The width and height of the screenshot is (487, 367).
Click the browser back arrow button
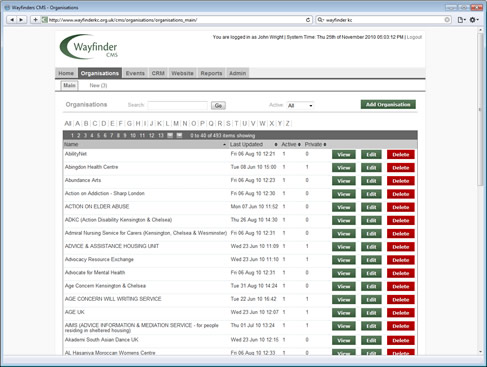point(12,20)
